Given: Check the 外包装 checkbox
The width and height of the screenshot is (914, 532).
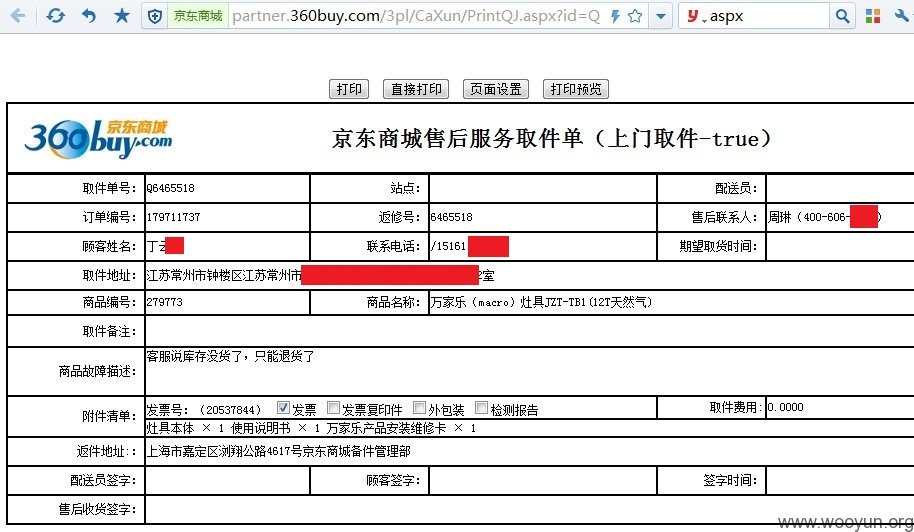Looking at the screenshot, I should (x=419, y=407).
